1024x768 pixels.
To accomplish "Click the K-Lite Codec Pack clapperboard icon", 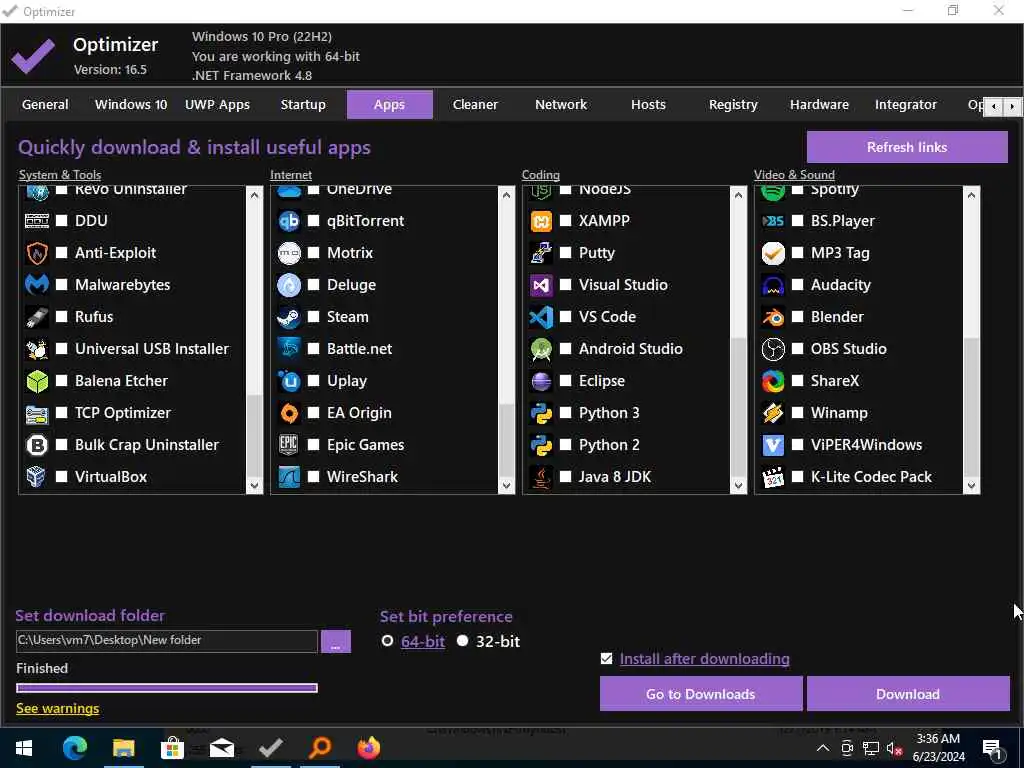I will point(773,477).
